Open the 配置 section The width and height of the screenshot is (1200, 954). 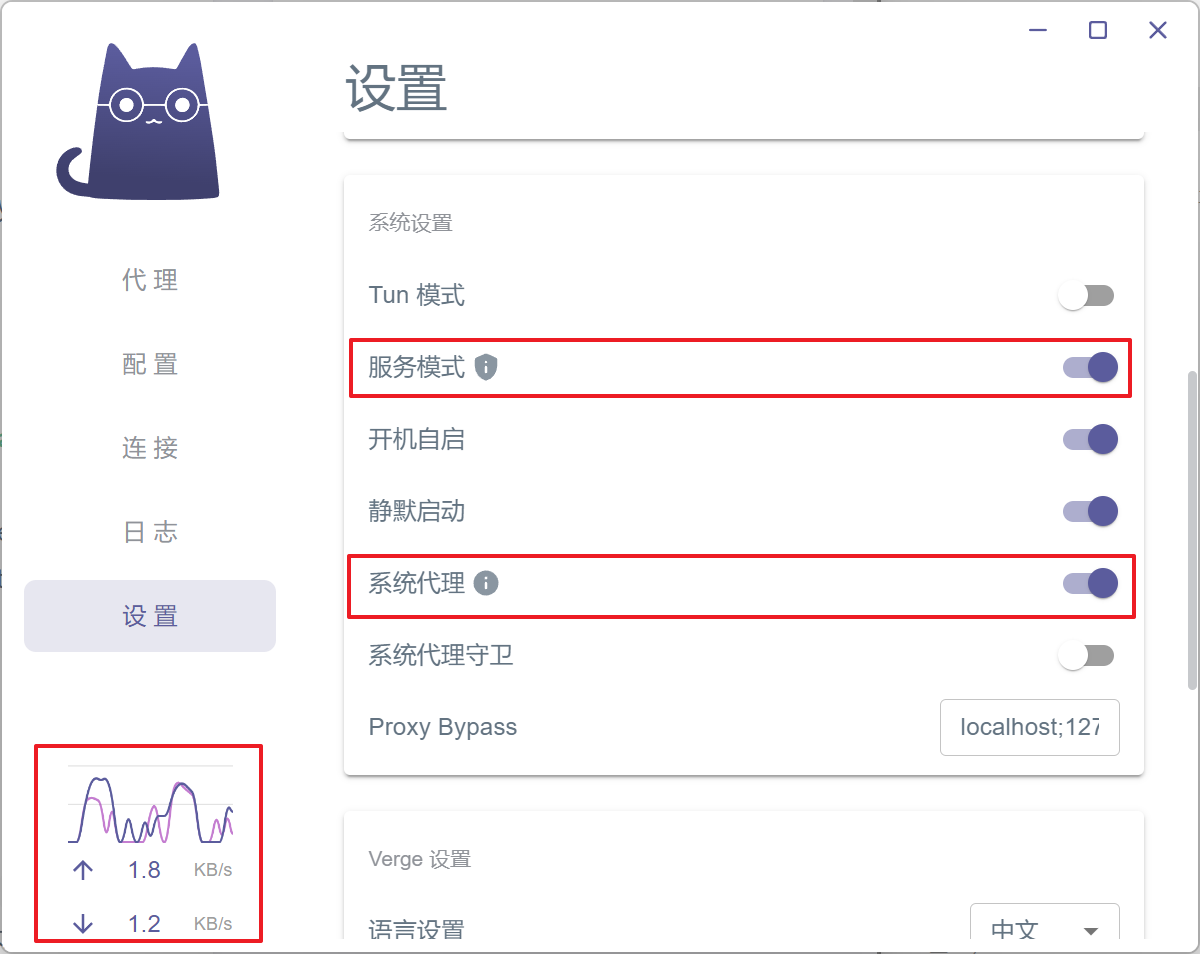(x=149, y=365)
